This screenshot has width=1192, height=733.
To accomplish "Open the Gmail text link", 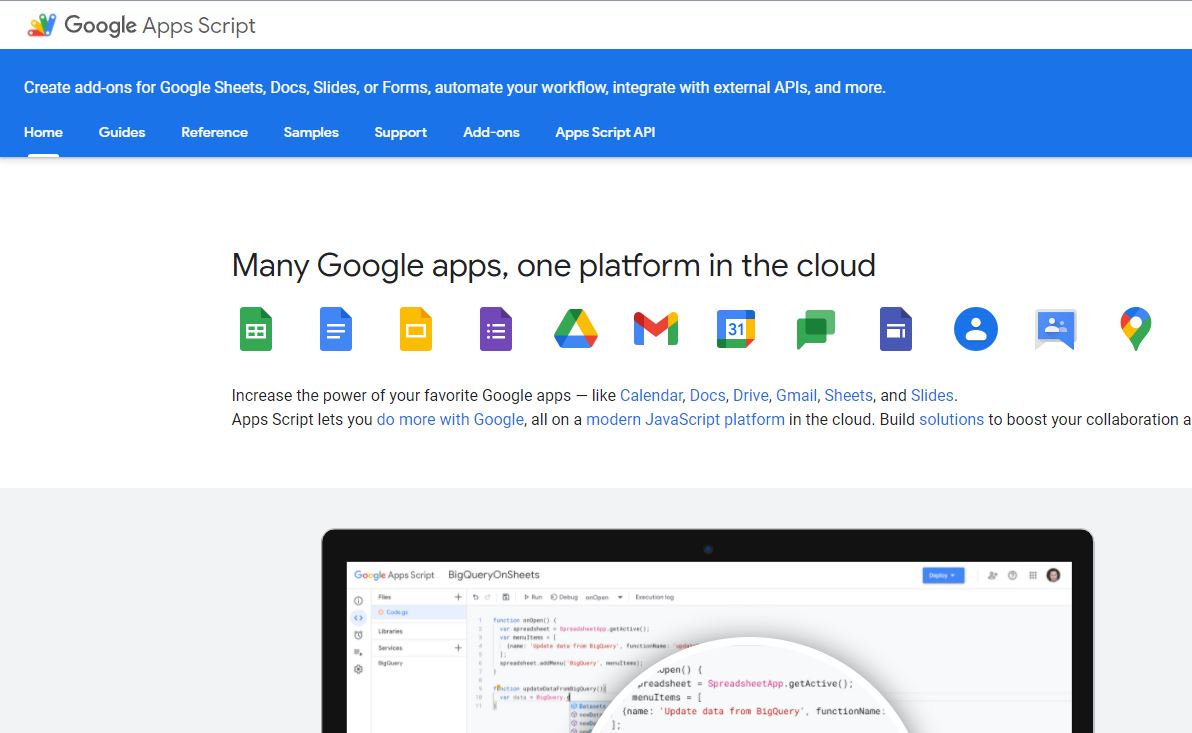I will coord(796,395).
